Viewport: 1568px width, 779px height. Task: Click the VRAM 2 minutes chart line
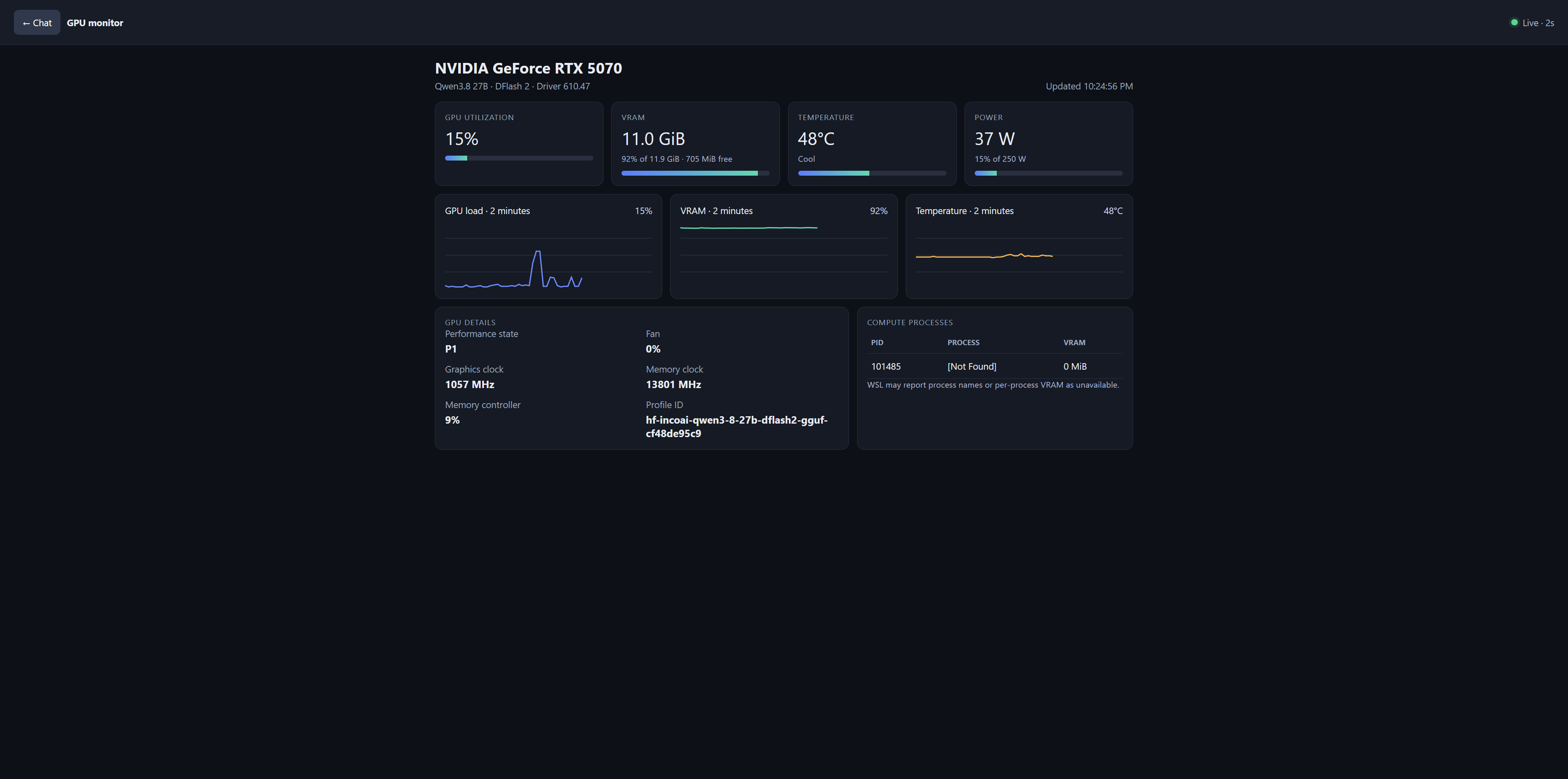(749, 228)
